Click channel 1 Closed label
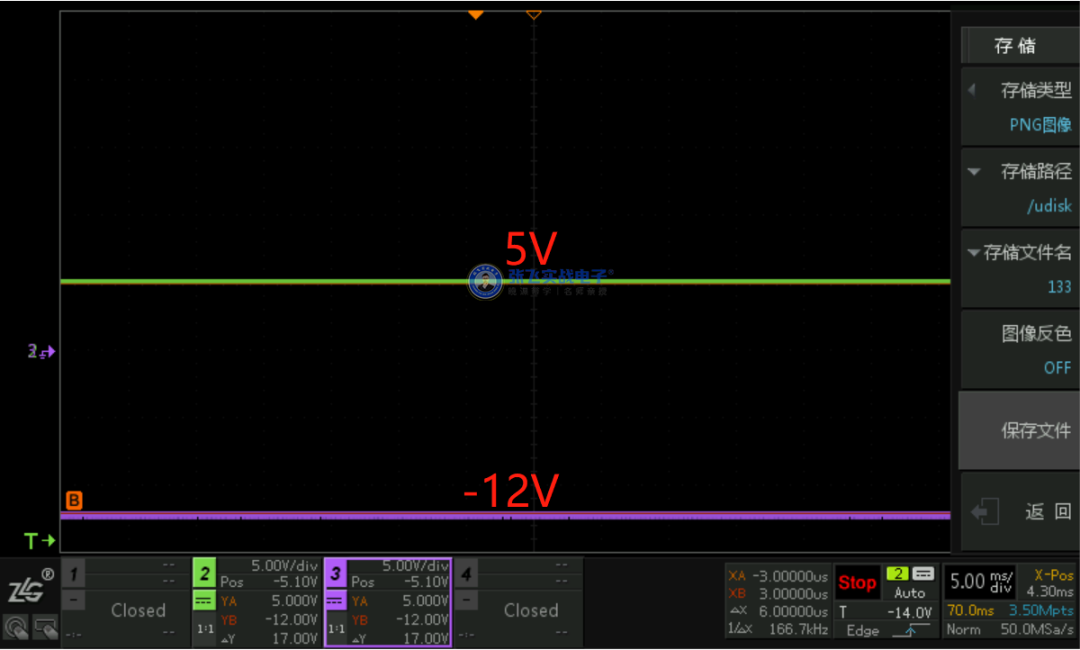Viewport: 1080px width, 650px height. click(138, 610)
